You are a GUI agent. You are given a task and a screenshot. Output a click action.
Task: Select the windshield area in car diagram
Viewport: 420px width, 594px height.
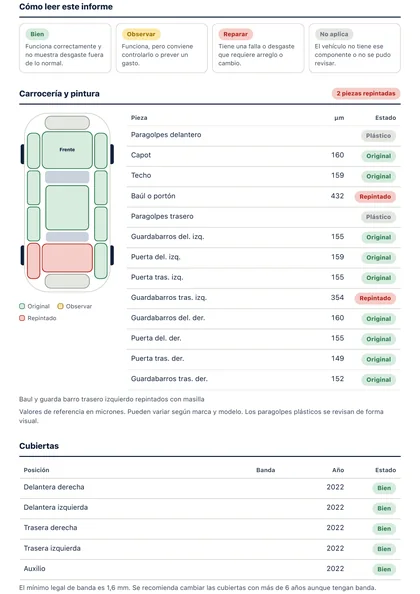(x=67, y=177)
